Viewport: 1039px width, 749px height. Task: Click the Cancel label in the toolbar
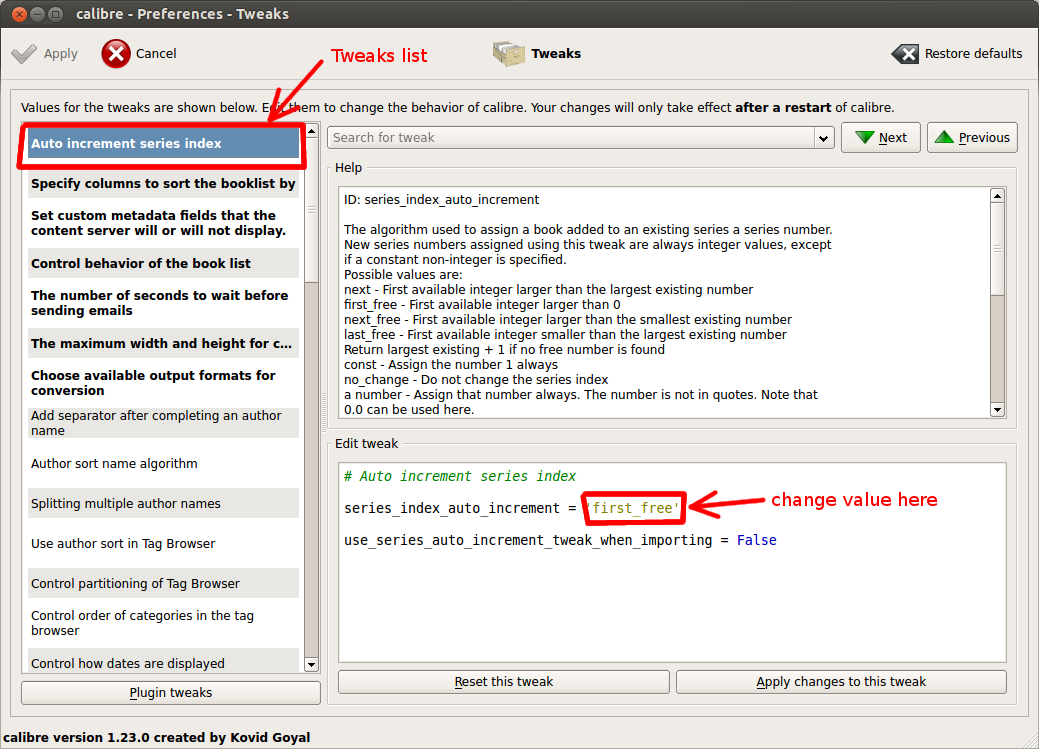(x=156, y=54)
